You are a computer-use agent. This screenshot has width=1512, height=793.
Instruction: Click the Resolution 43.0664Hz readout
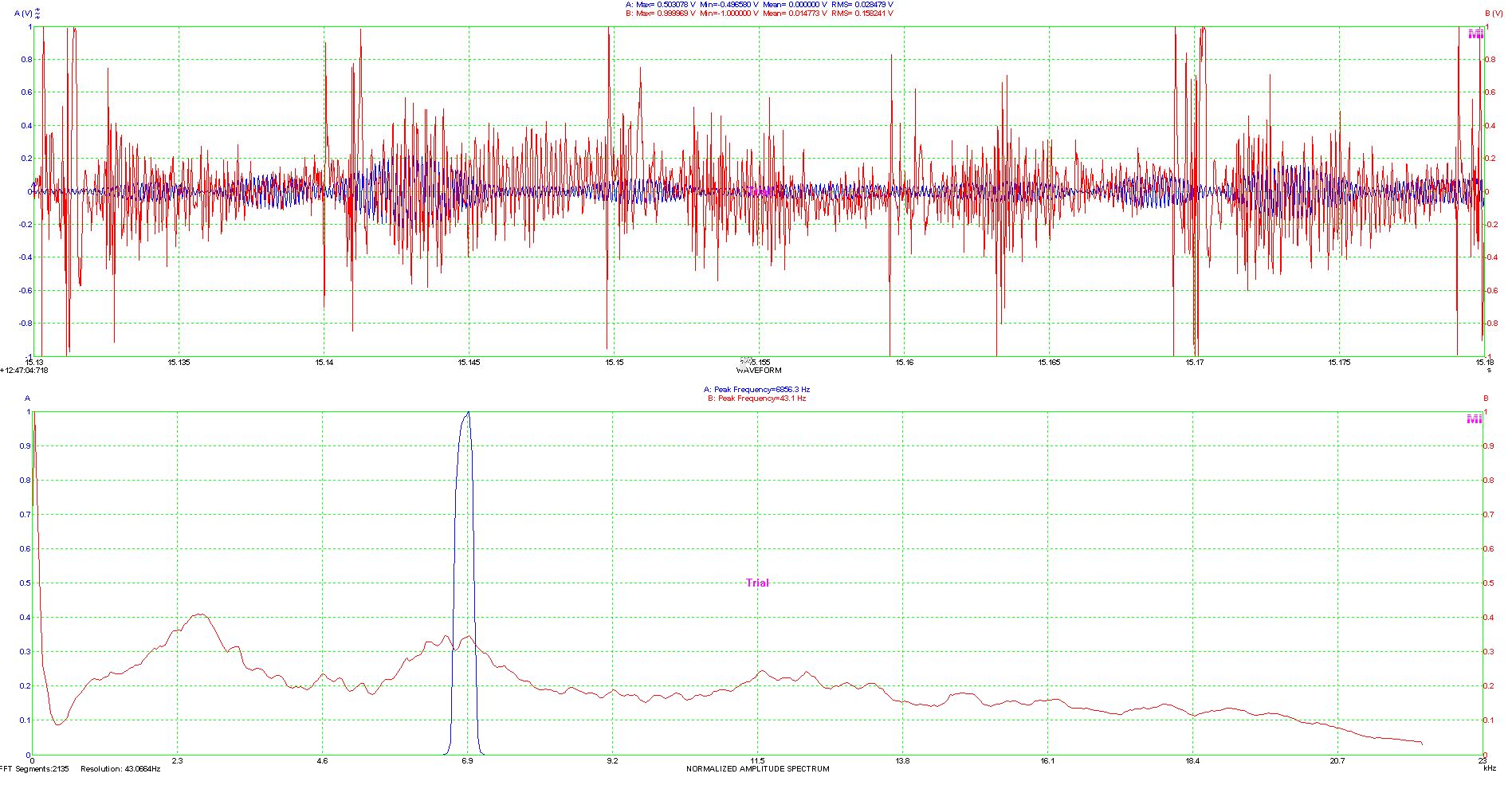click(120, 769)
